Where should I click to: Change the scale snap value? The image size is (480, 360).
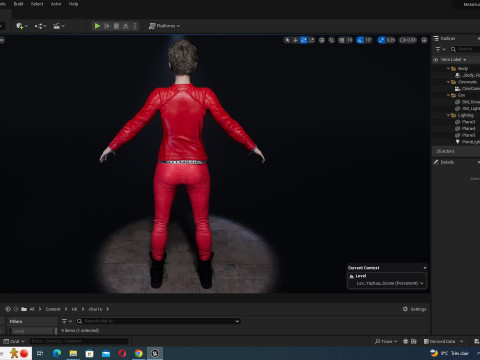point(391,40)
